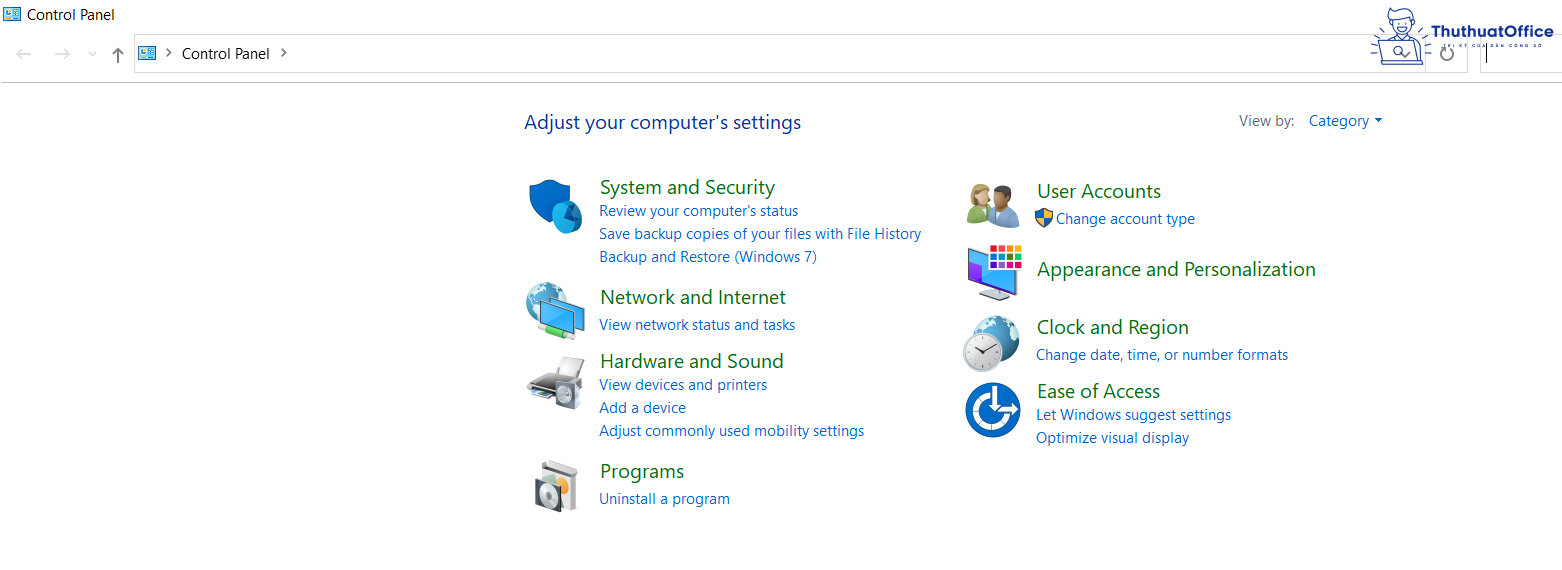
Task: Expand the View by Category dropdown
Action: 1345,121
